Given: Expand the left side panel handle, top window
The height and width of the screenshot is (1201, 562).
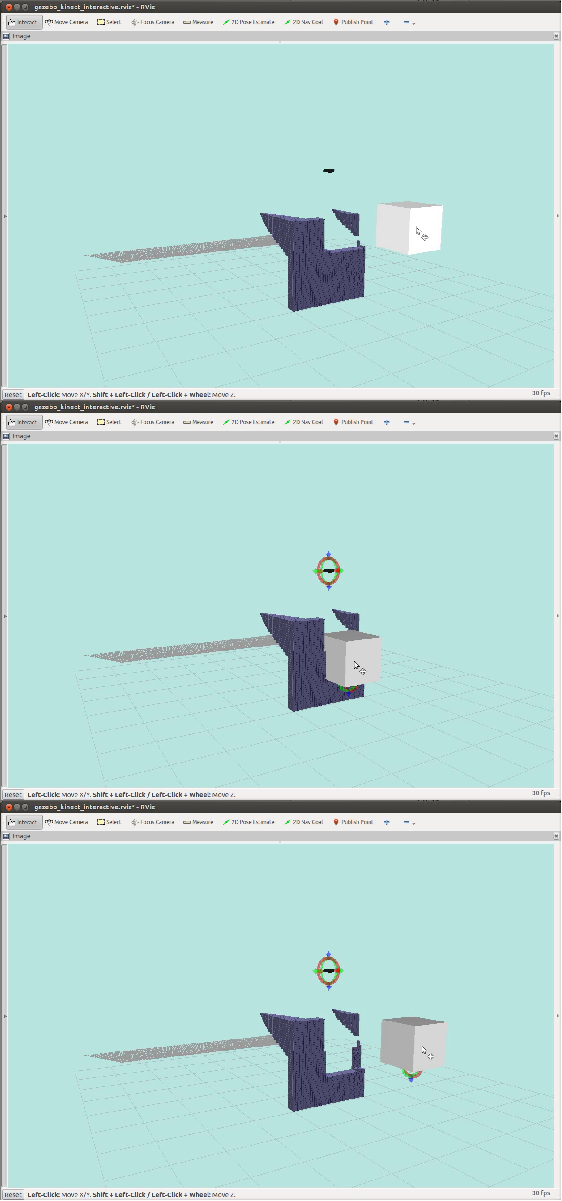Looking at the screenshot, I should click(3, 214).
